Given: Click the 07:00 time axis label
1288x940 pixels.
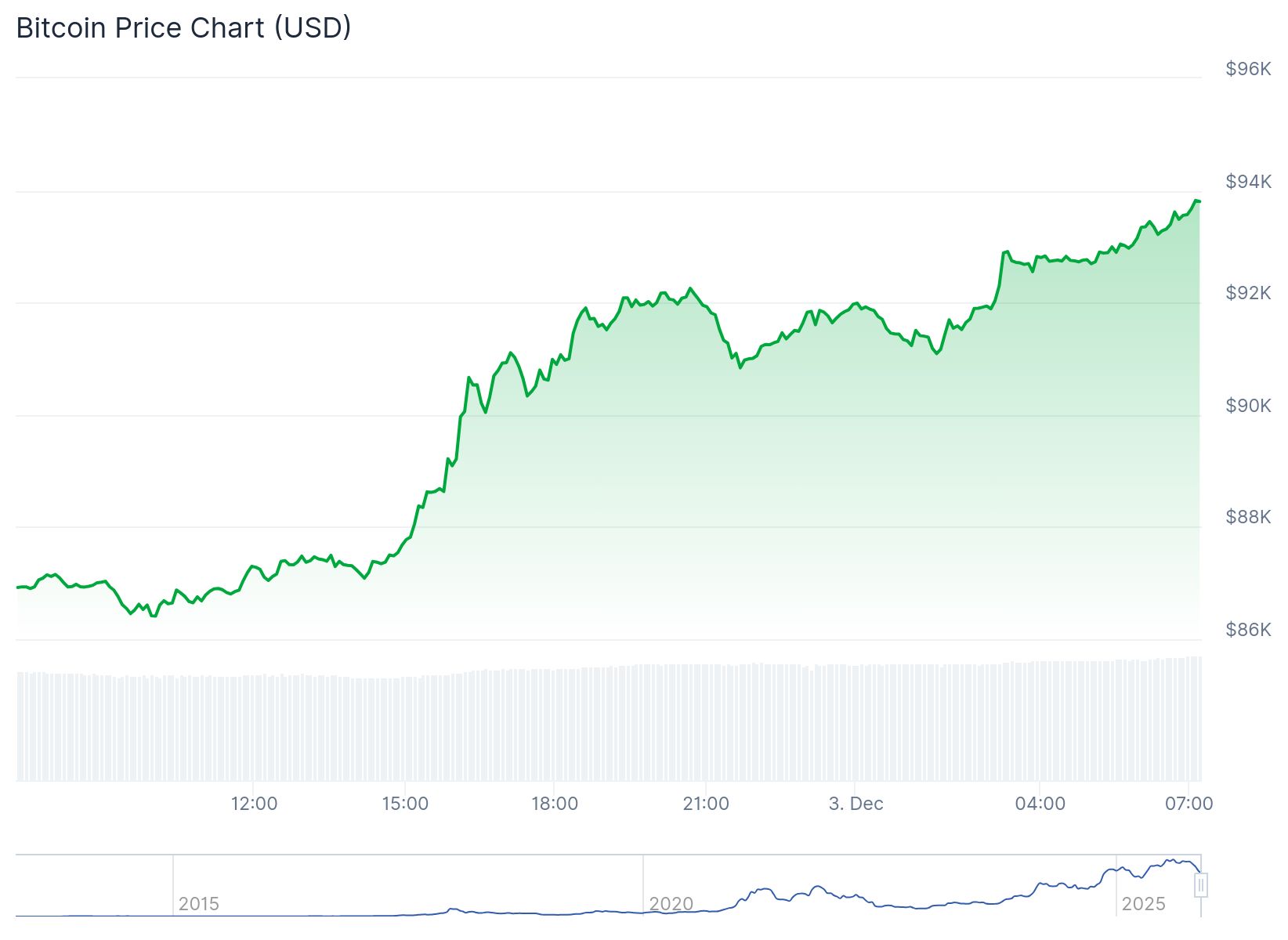Looking at the screenshot, I should 1189,804.
